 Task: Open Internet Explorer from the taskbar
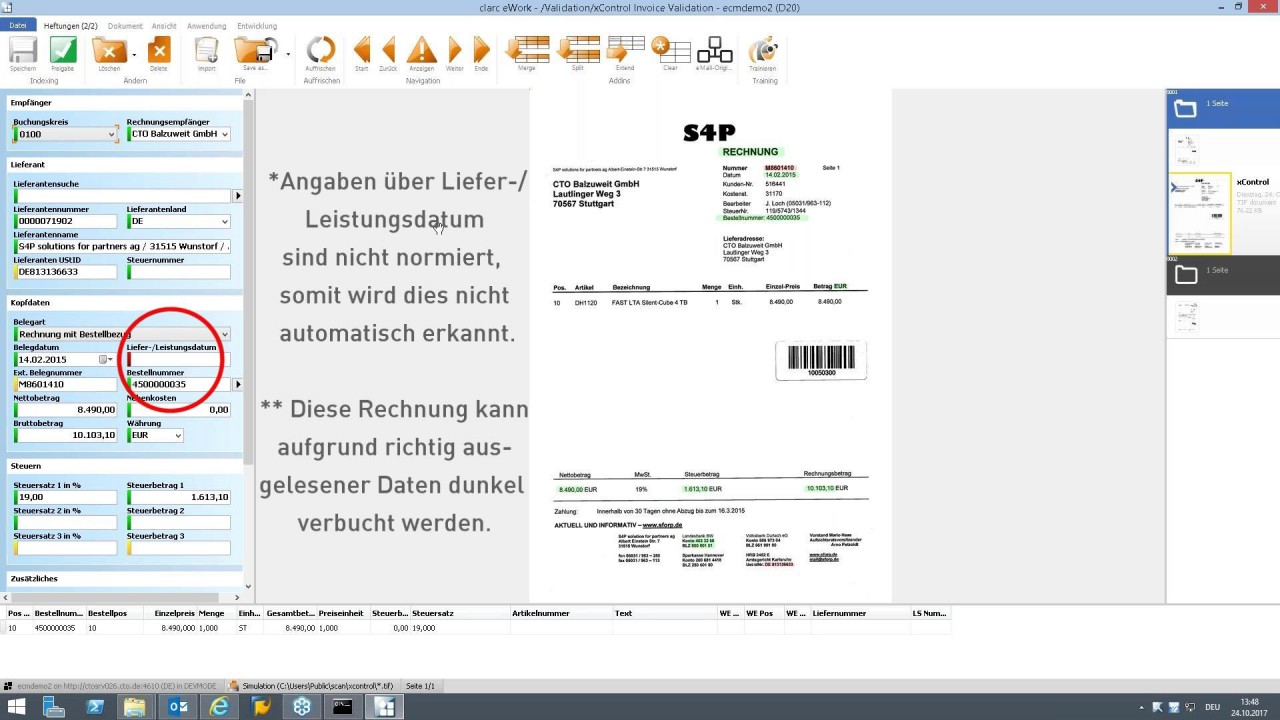pos(219,707)
